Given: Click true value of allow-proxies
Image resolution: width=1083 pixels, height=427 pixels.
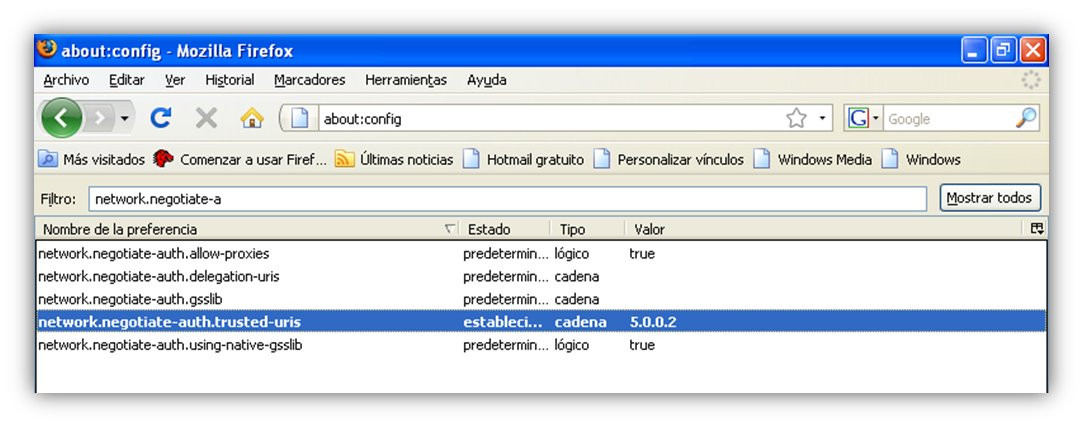Looking at the screenshot, I should point(642,254).
